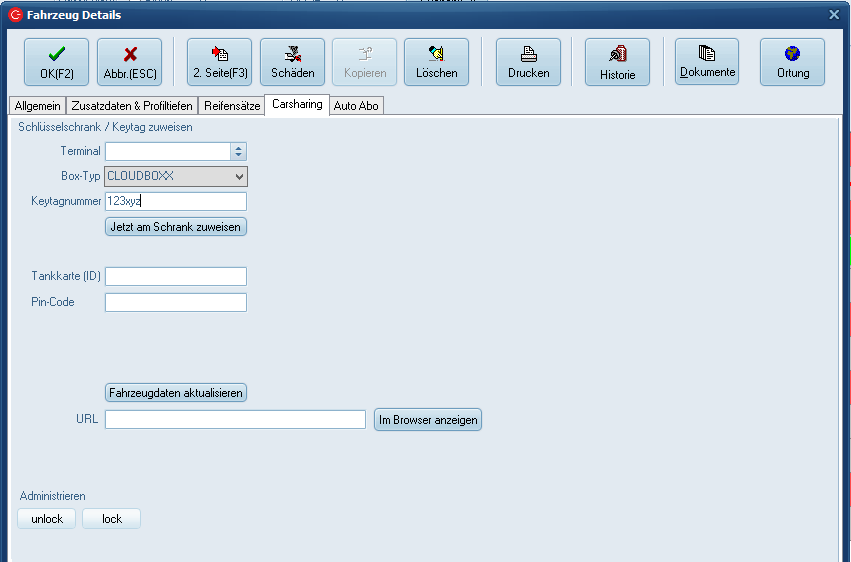The image size is (851, 562).
Task: Select the Reifensätze tab
Action: pos(231,106)
